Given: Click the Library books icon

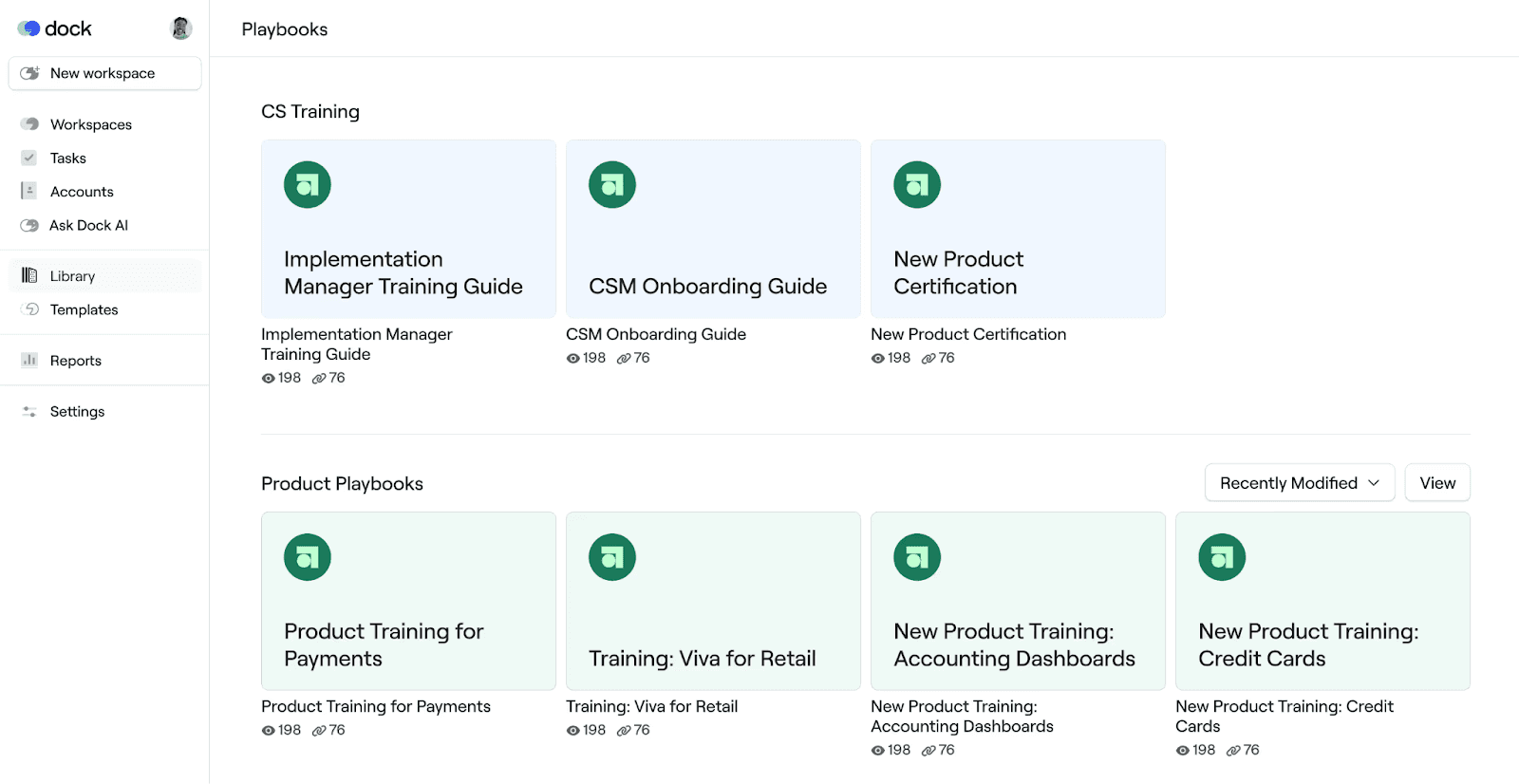Looking at the screenshot, I should pyautogui.click(x=29, y=275).
